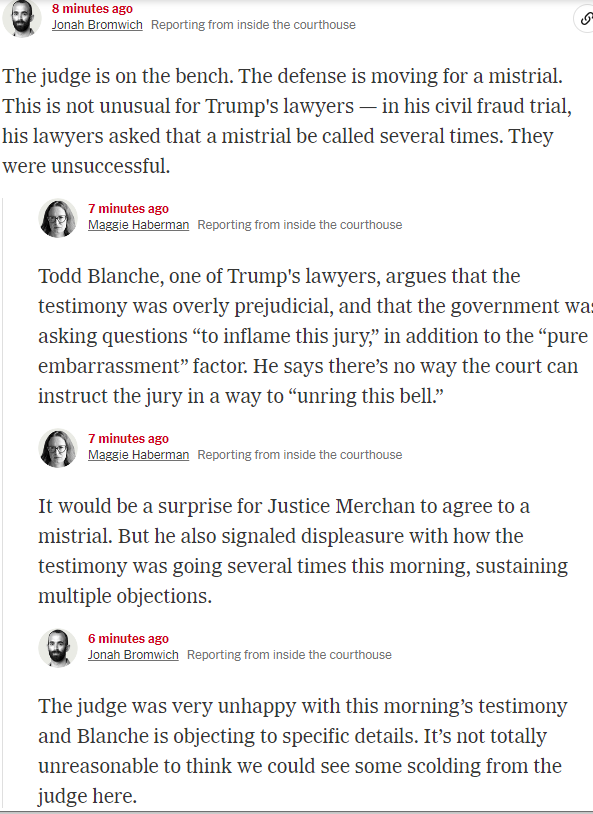Viewport: 593px width, 814px height.
Task: Click 'Reporting from inside the courthouse' above Todd Blanche paragraph
Action: [300, 225]
